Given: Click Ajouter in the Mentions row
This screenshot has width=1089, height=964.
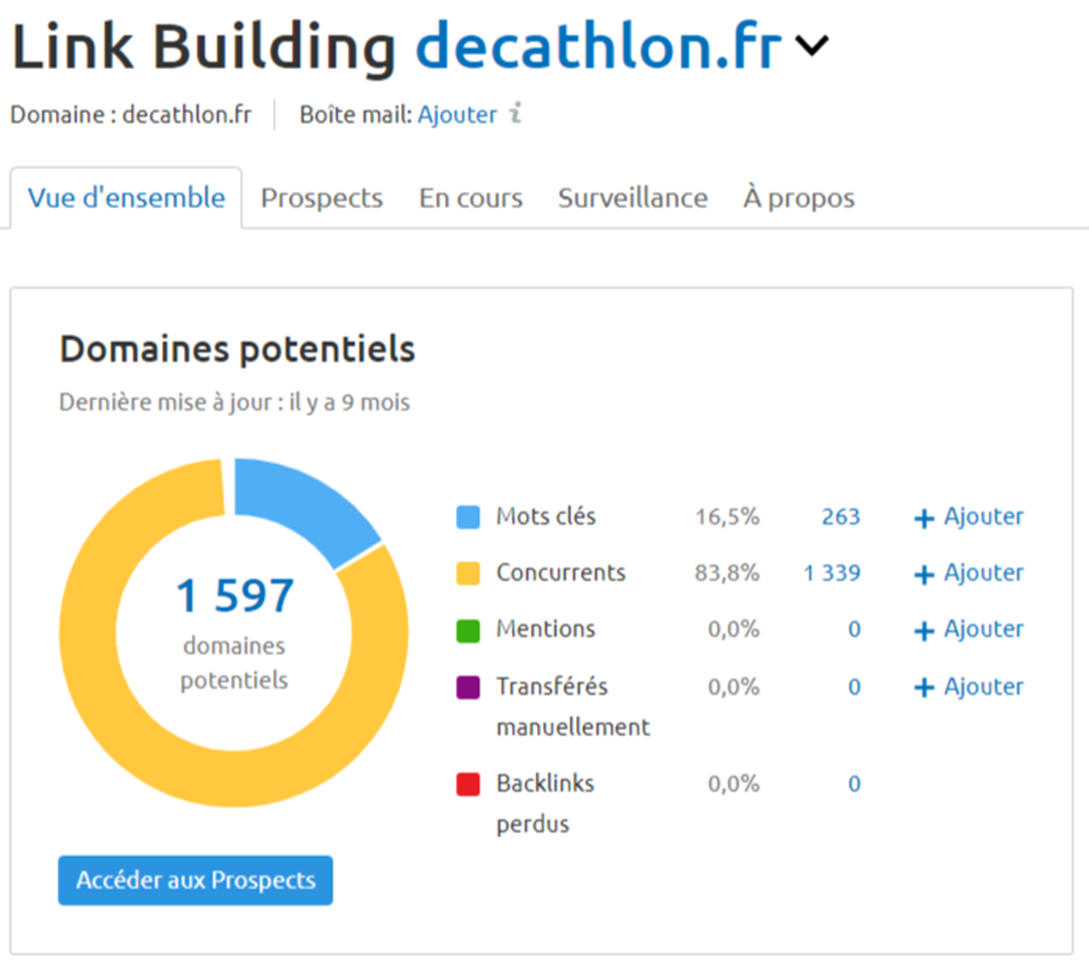Looking at the screenshot, I should pos(983,629).
